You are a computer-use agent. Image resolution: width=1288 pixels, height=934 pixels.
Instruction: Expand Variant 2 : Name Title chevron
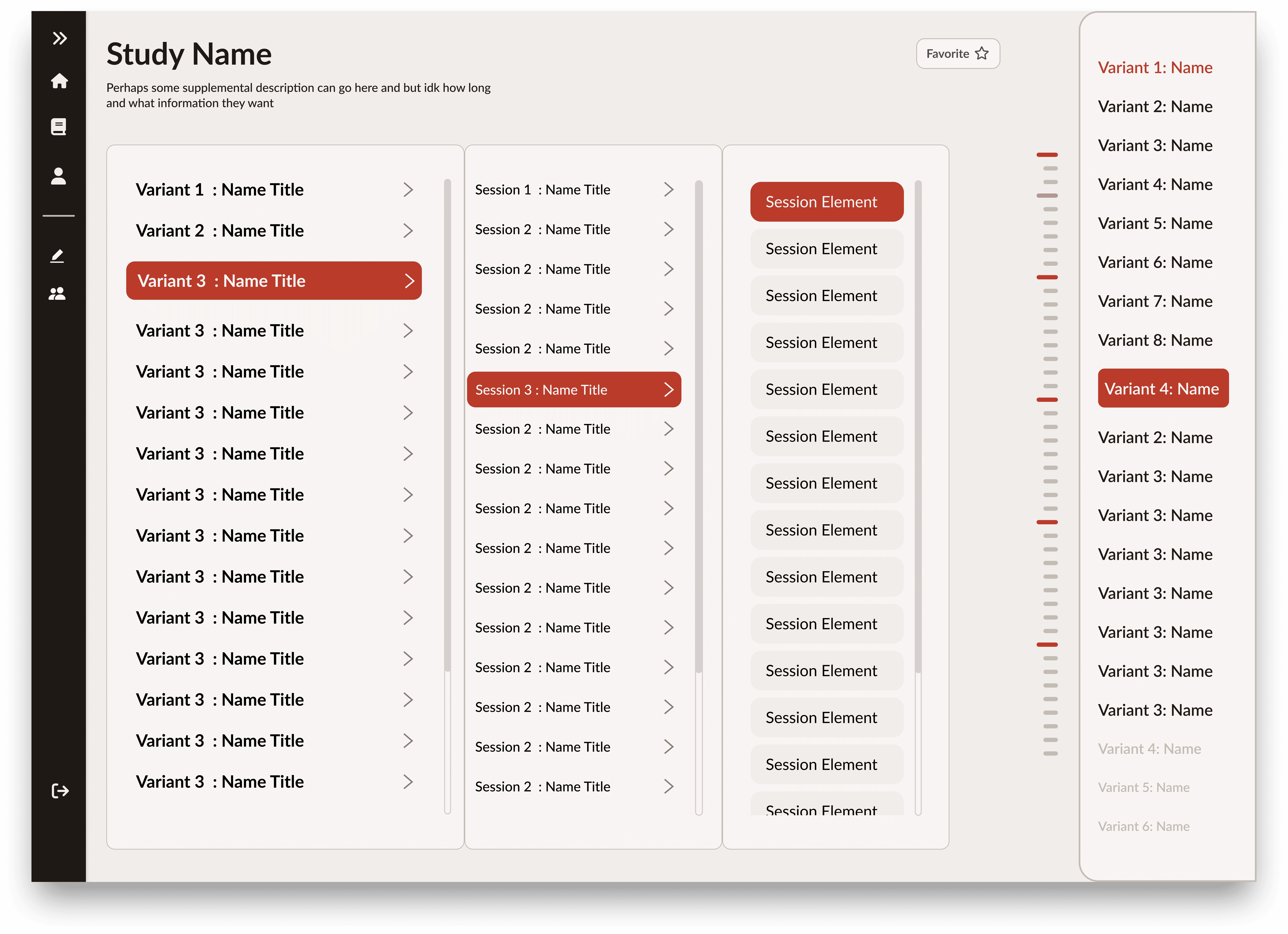[408, 230]
